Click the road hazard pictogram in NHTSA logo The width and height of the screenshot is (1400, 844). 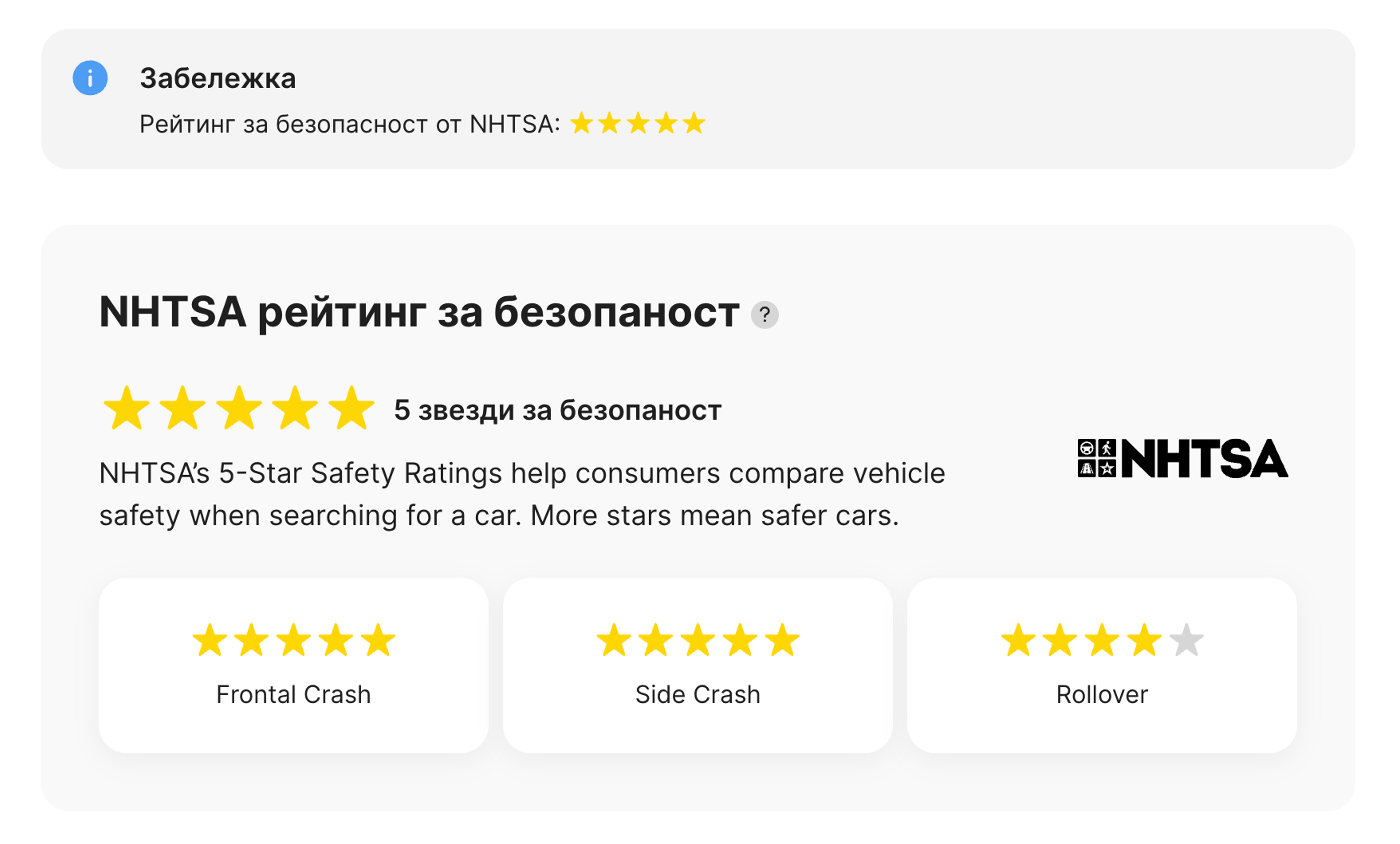(1088, 469)
